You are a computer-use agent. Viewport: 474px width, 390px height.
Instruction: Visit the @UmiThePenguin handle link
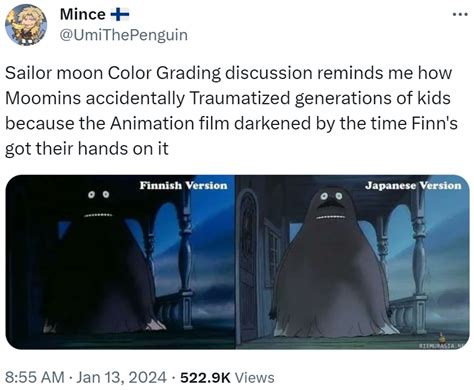click(x=123, y=35)
